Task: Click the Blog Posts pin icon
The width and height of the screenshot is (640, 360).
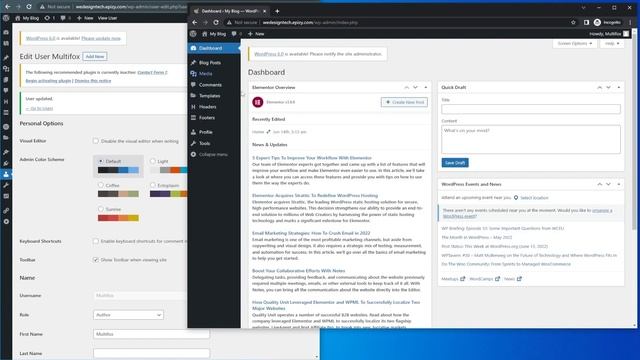Action: pyautogui.click(x=193, y=63)
